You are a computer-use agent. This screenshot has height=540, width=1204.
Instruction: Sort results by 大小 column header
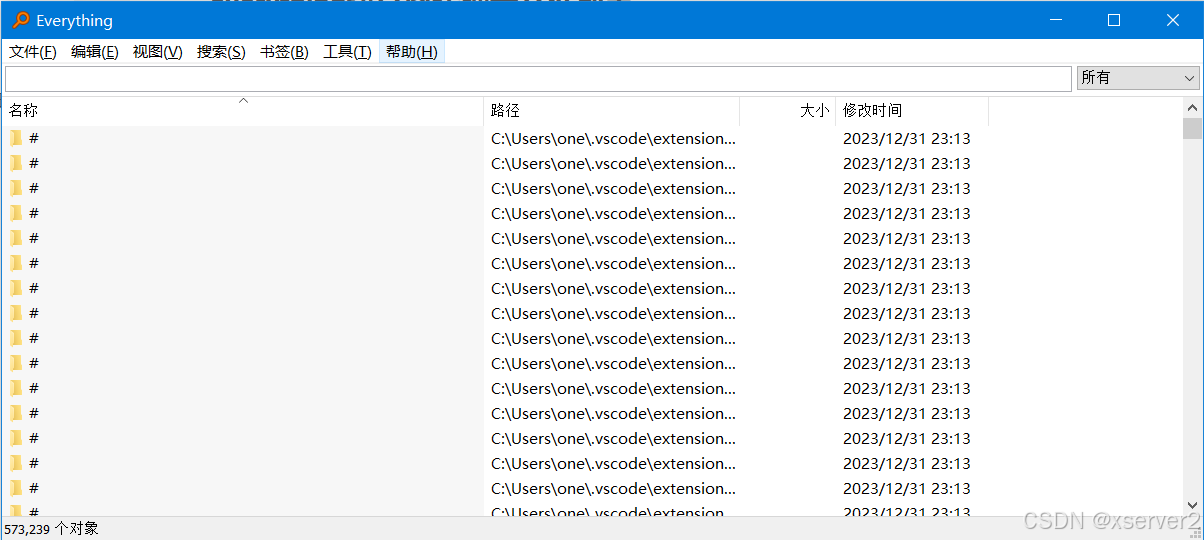coord(788,111)
